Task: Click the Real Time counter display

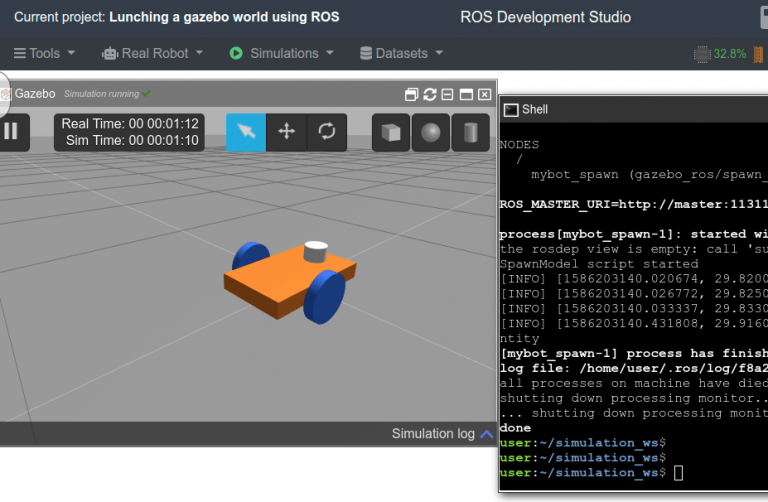Action: point(130,123)
